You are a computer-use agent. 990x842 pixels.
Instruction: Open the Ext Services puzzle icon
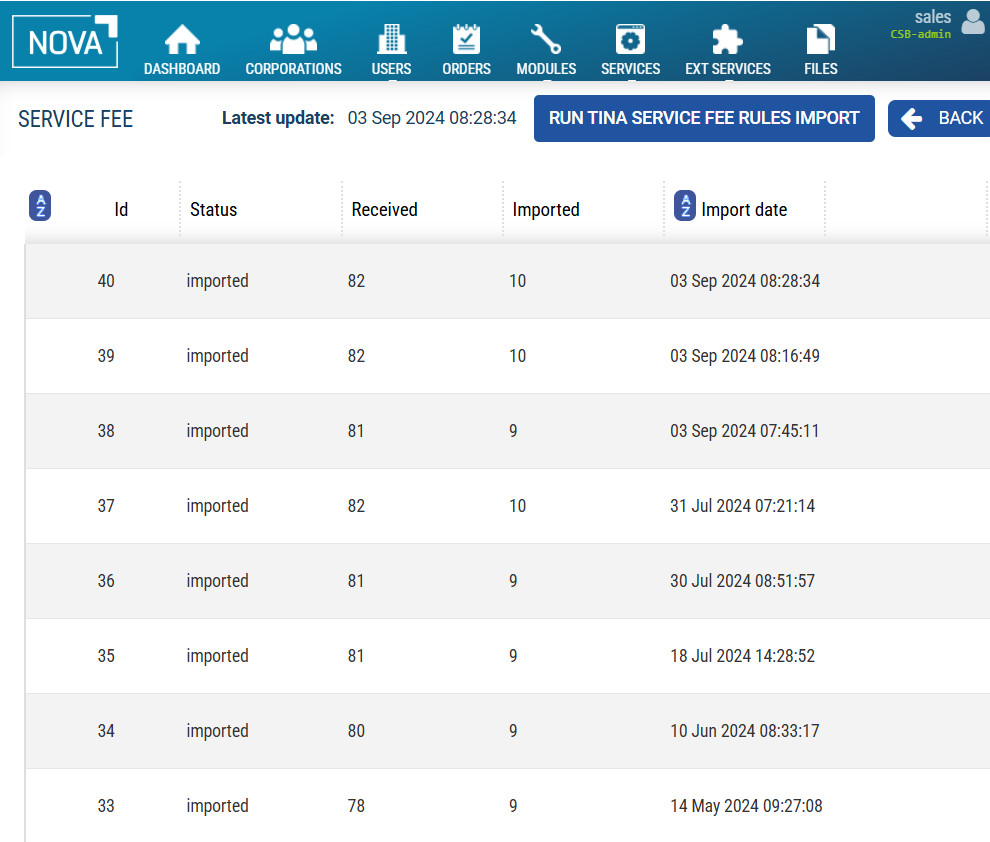(727, 40)
